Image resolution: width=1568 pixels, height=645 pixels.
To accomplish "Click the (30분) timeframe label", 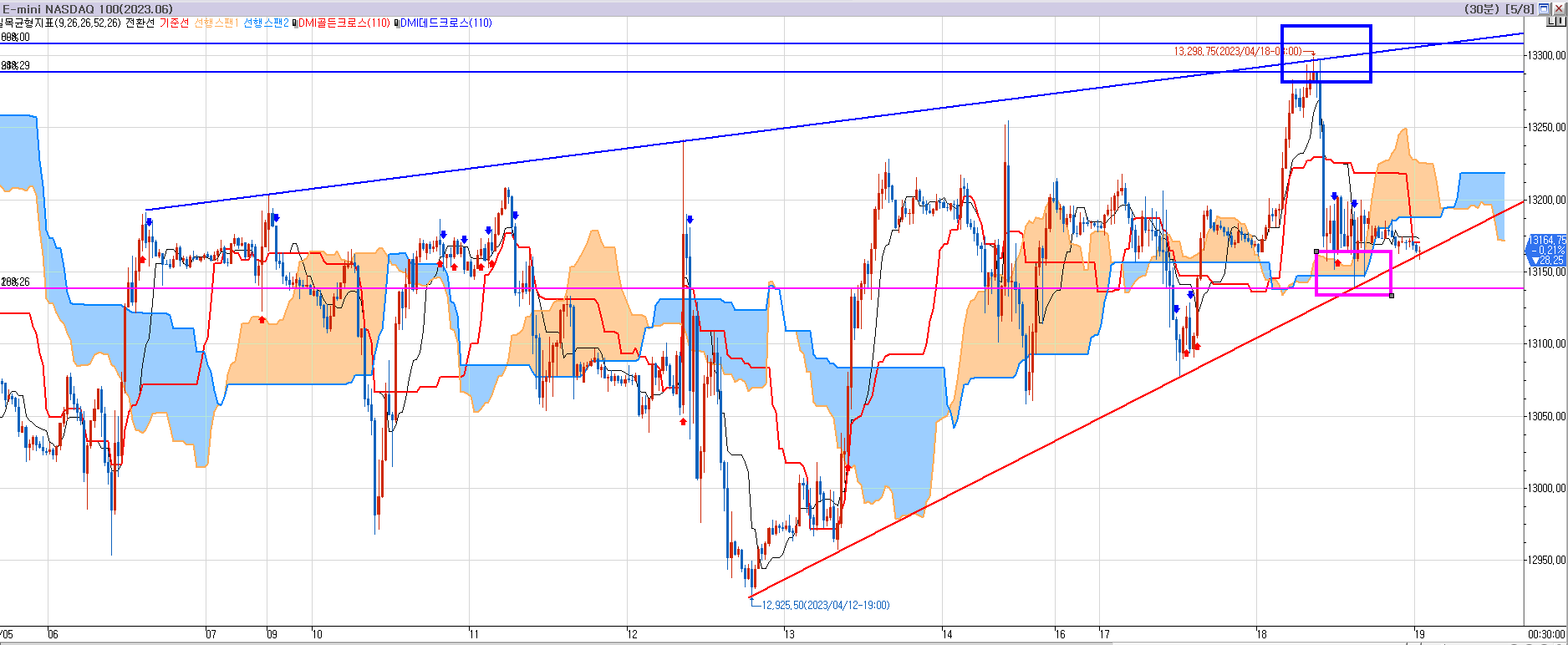I will 1482,9.
